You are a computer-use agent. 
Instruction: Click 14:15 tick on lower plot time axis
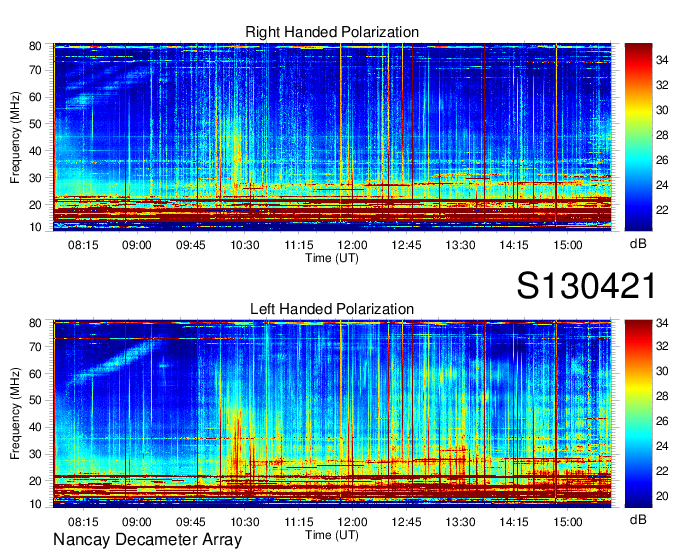click(514, 522)
